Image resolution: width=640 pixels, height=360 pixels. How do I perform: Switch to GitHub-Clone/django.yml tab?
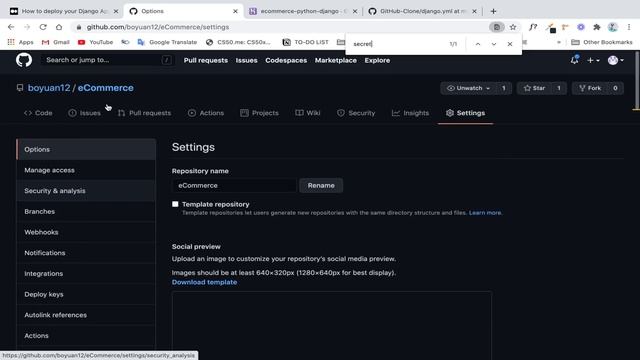click(x=422, y=11)
